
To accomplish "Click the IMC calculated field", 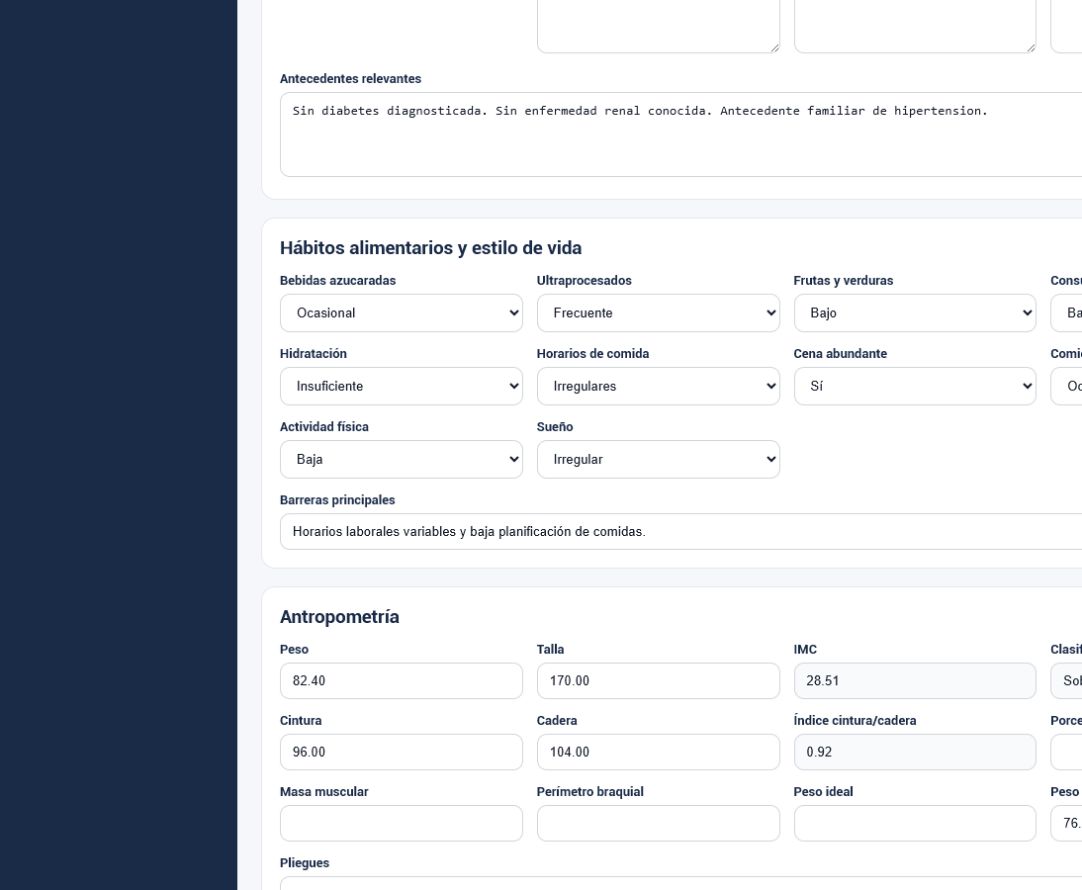I will (x=914, y=681).
